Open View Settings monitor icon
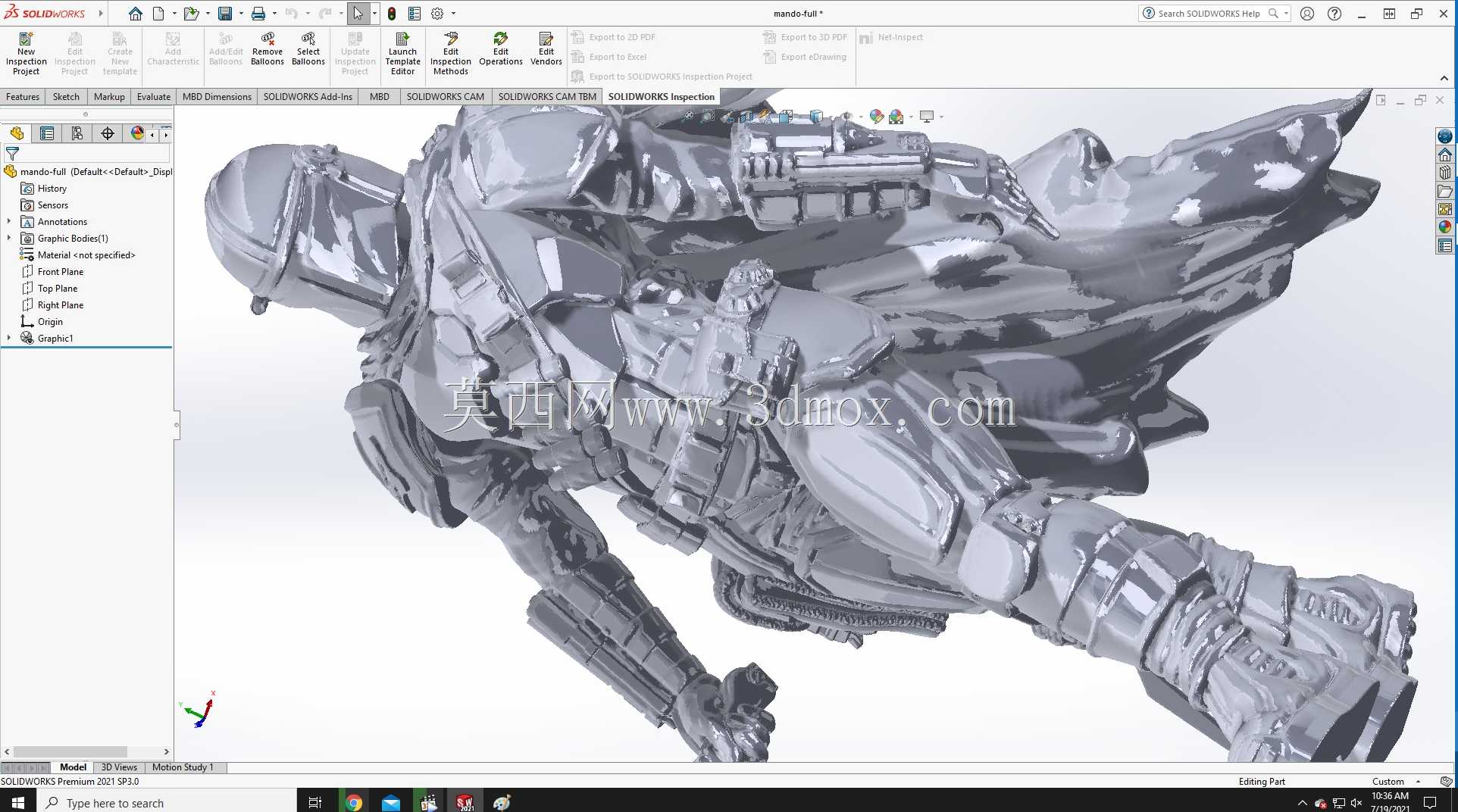This screenshot has width=1458, height=812. [927, 117]
